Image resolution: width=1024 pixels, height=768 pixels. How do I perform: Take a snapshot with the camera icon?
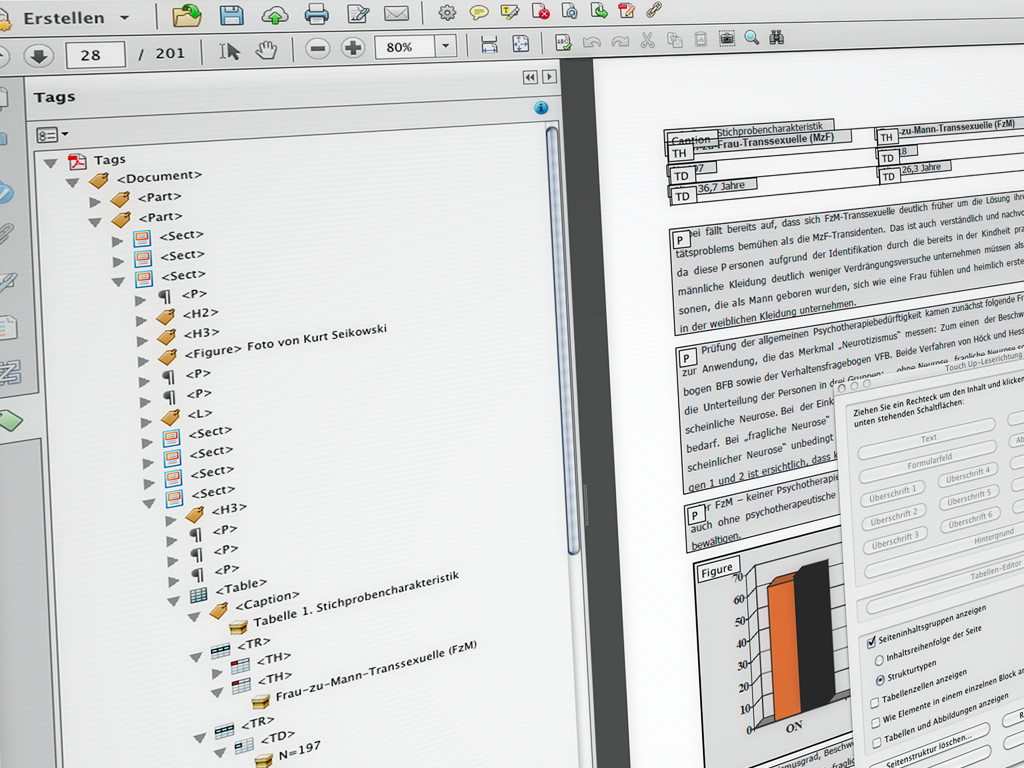(x=726, y=39)
